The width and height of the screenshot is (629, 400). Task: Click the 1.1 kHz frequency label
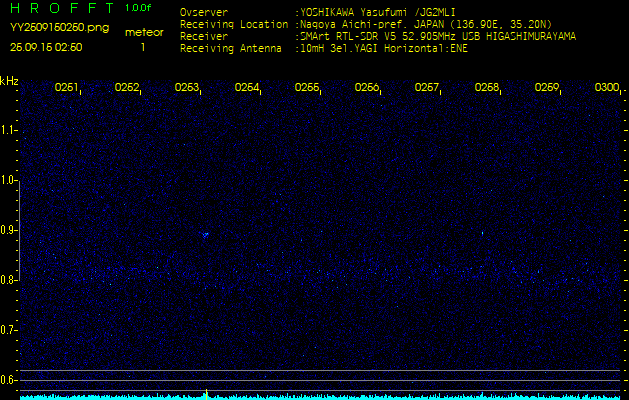[x=9, y=130]
